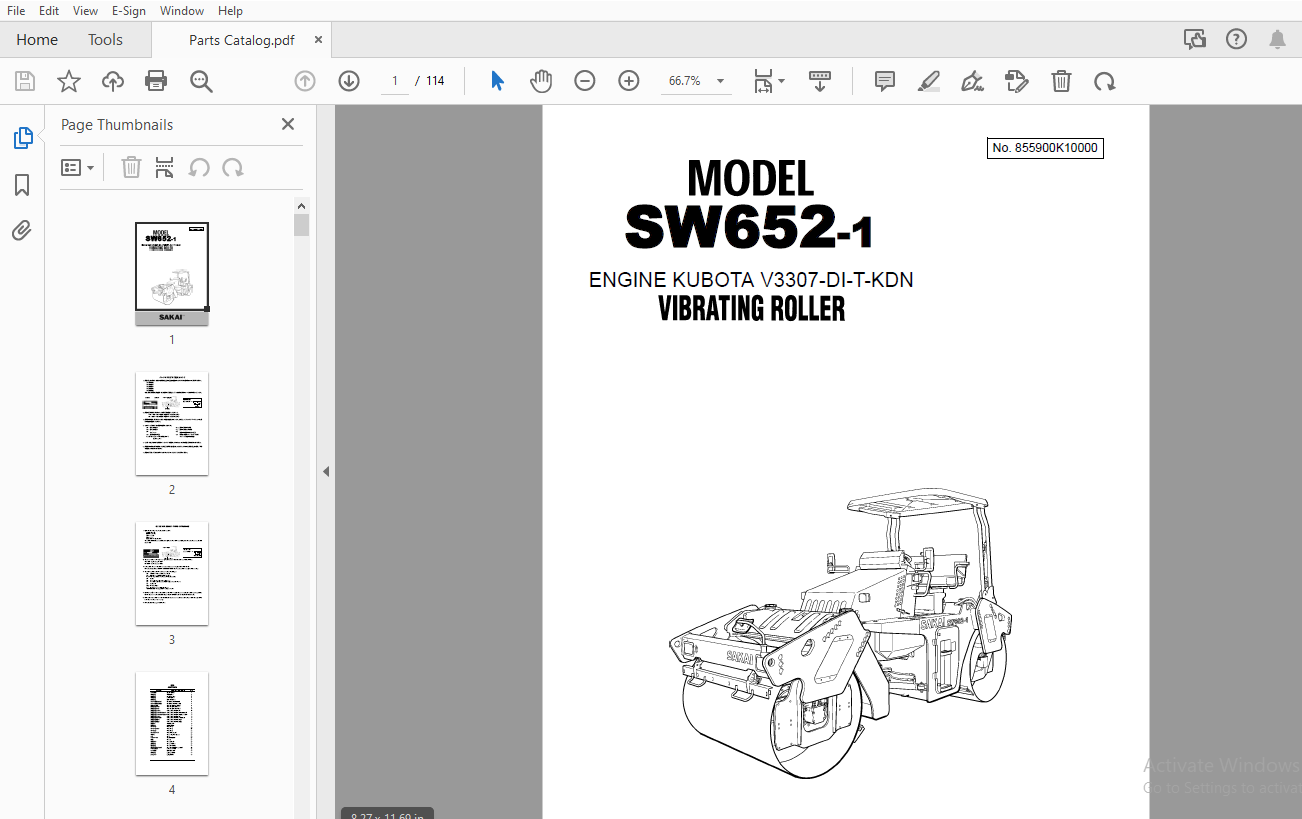Delete selected thumbnail pages icon
Viewport: 1302px width, 819px height.
coord(131,168)
